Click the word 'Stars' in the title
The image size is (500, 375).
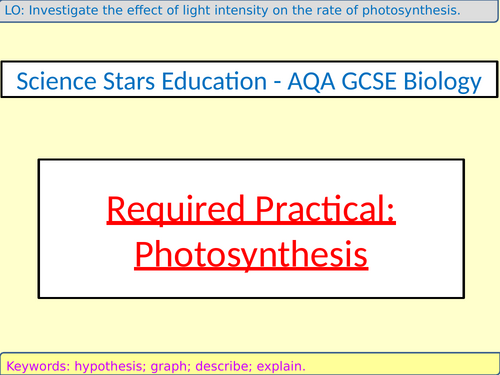pos(129,81)
